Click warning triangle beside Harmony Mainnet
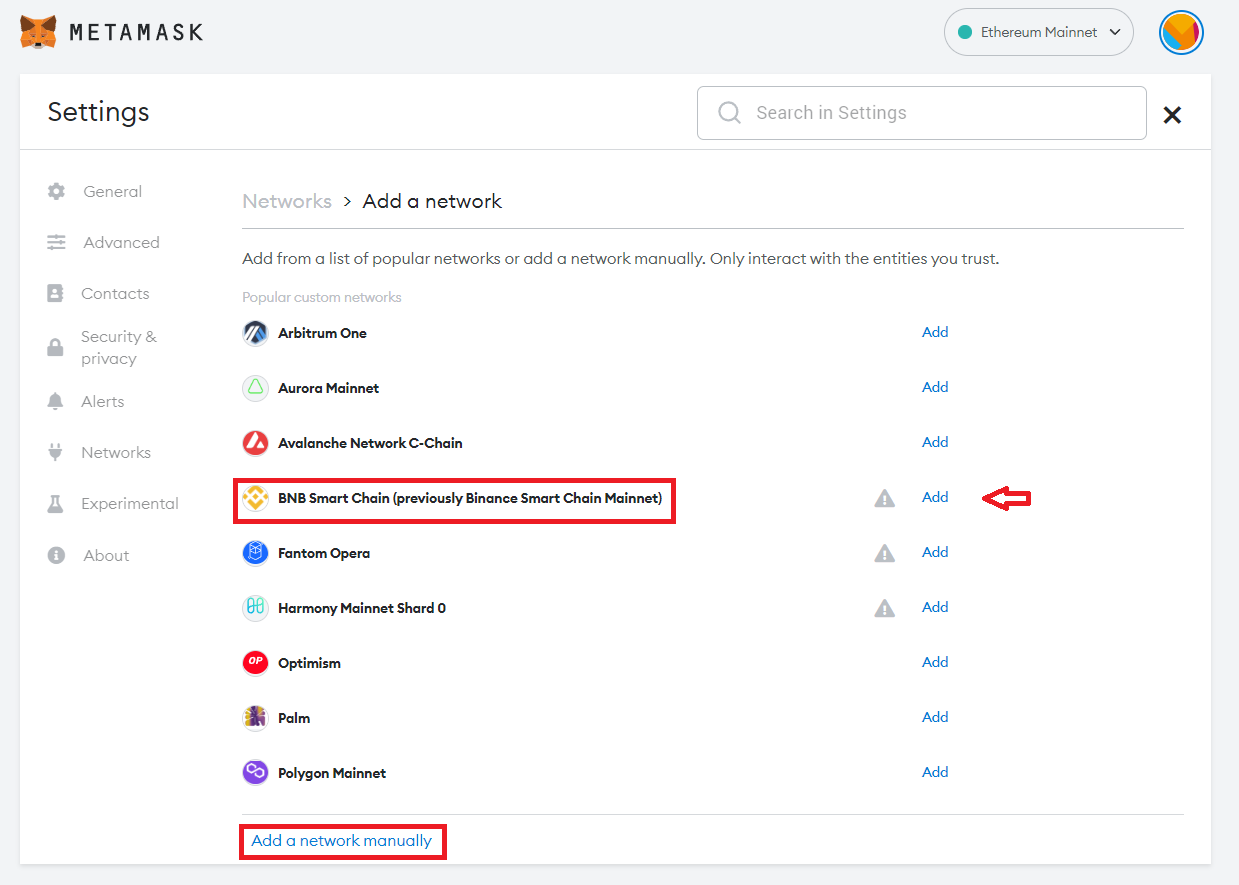This screenshot has height=885, width=1239. coord(885,608)
